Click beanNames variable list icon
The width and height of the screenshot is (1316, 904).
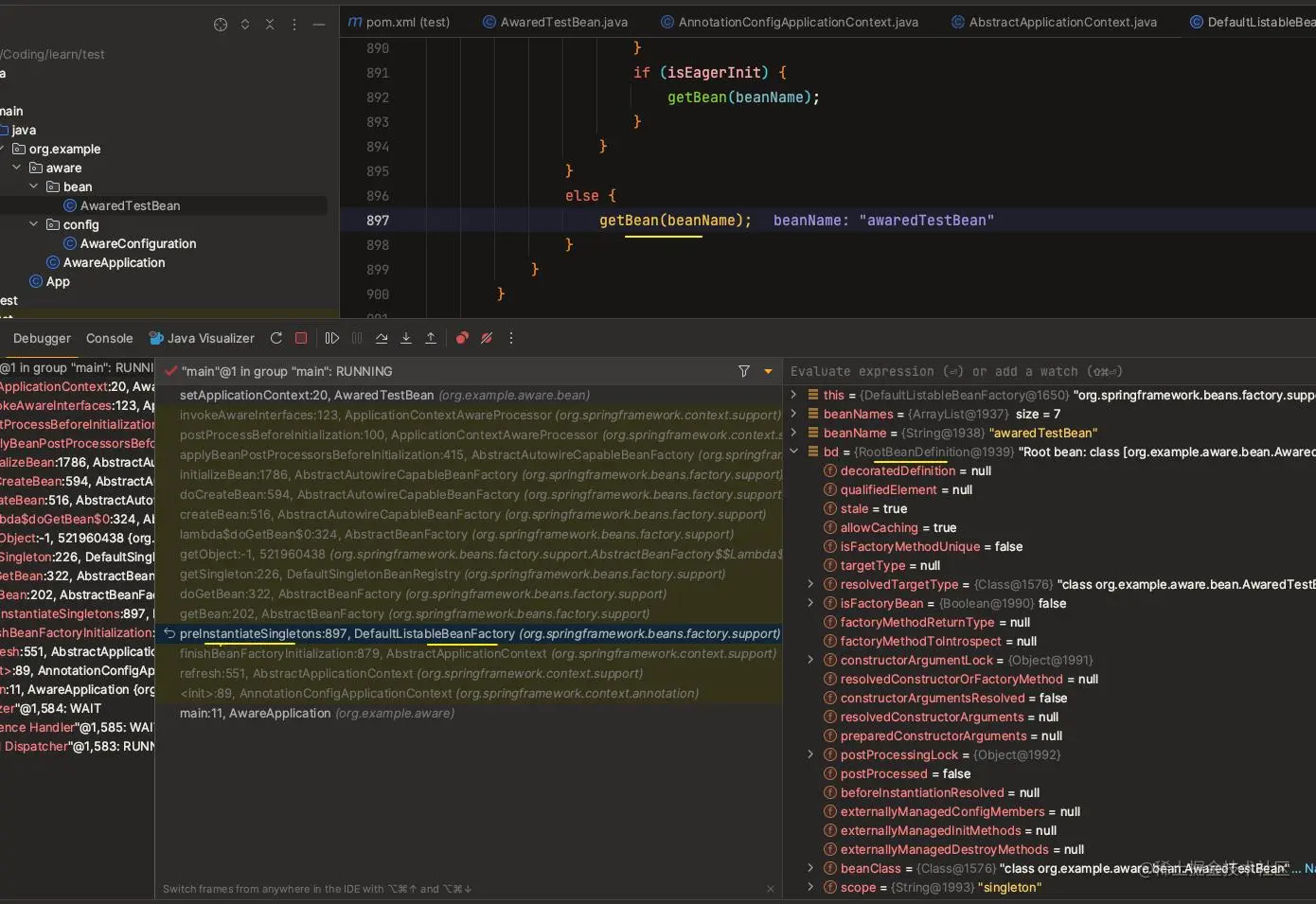click(x=813, y=414)
